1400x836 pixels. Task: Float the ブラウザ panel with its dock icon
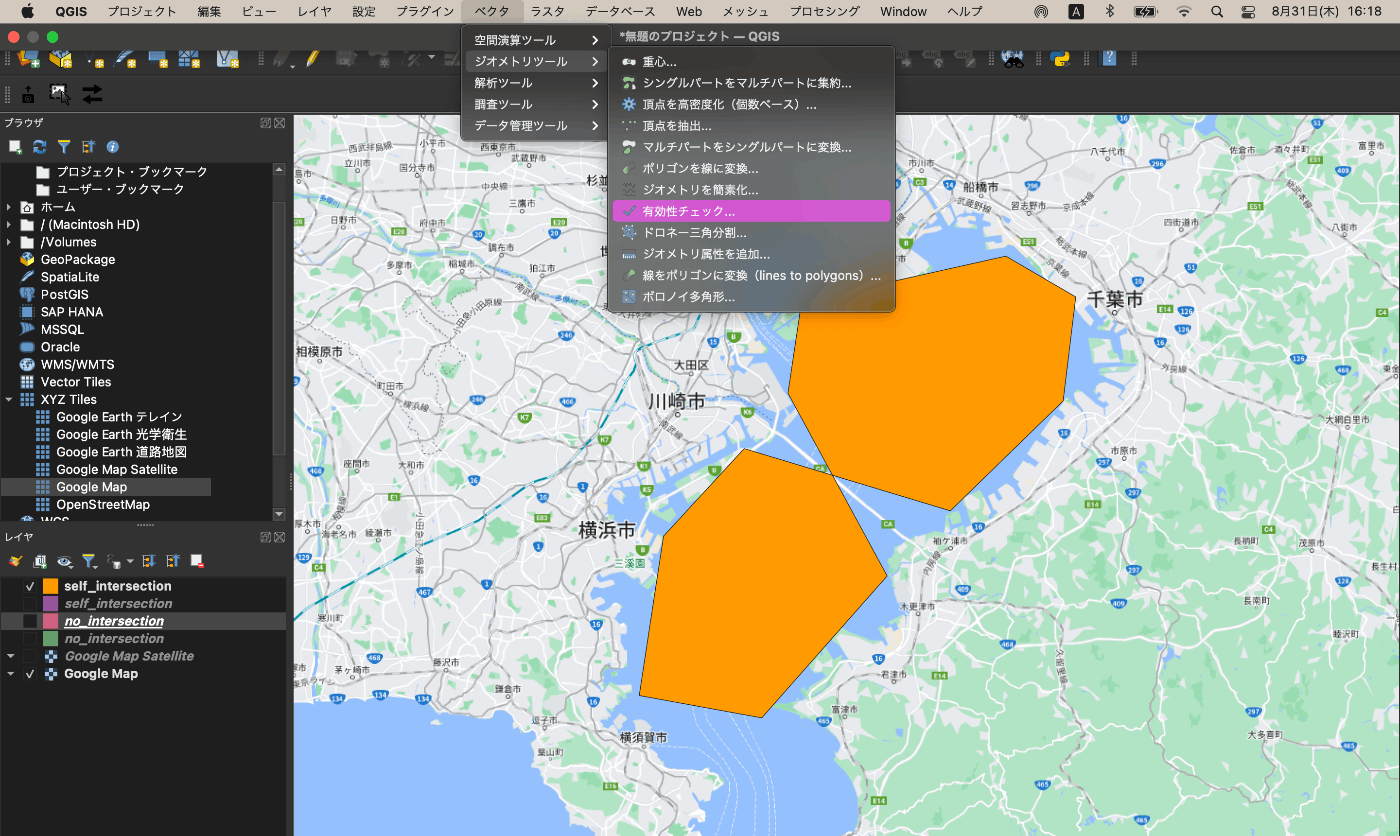[x=266, y=123]
